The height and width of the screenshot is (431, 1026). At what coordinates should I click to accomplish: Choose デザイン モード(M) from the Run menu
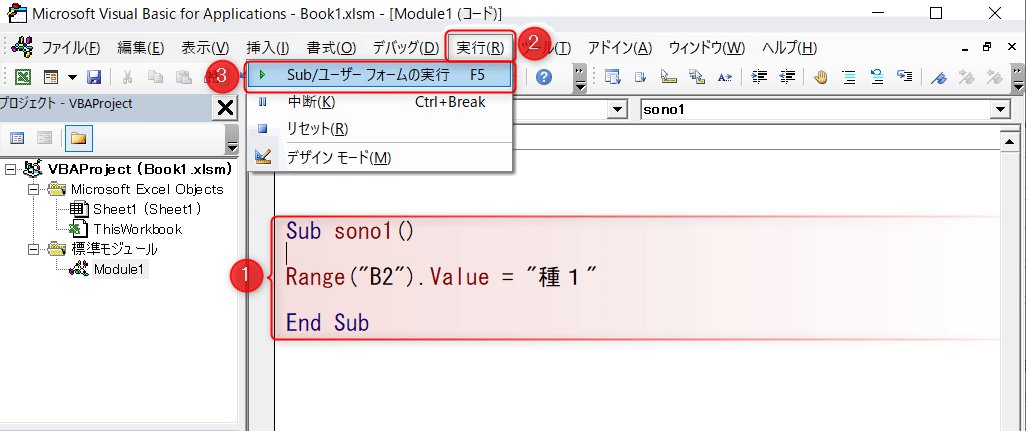(x=380, y=158)
